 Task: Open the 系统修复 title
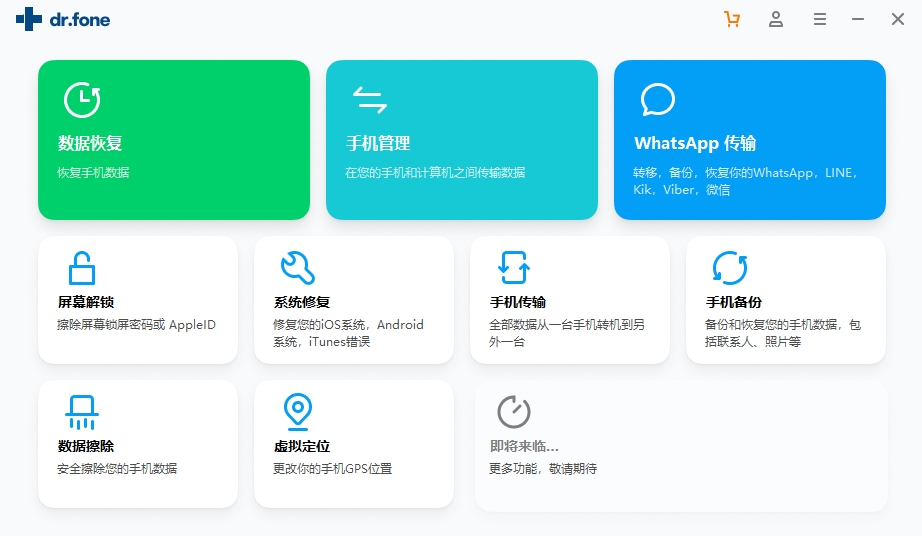[x=302, y=302]
